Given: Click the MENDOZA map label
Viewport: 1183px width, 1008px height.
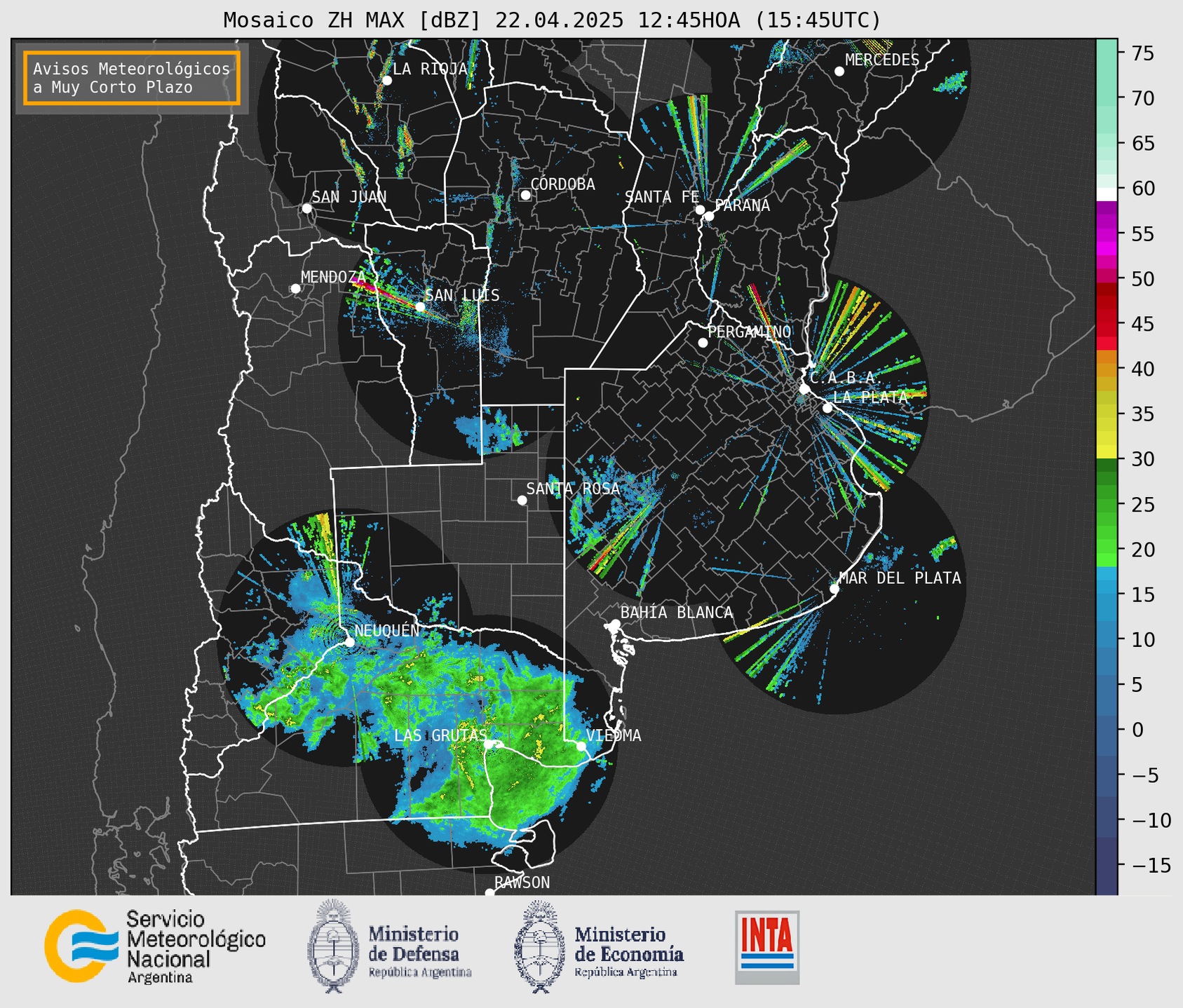Looking at the screenshot, I should pyautogui.click(x=333, y=277).
